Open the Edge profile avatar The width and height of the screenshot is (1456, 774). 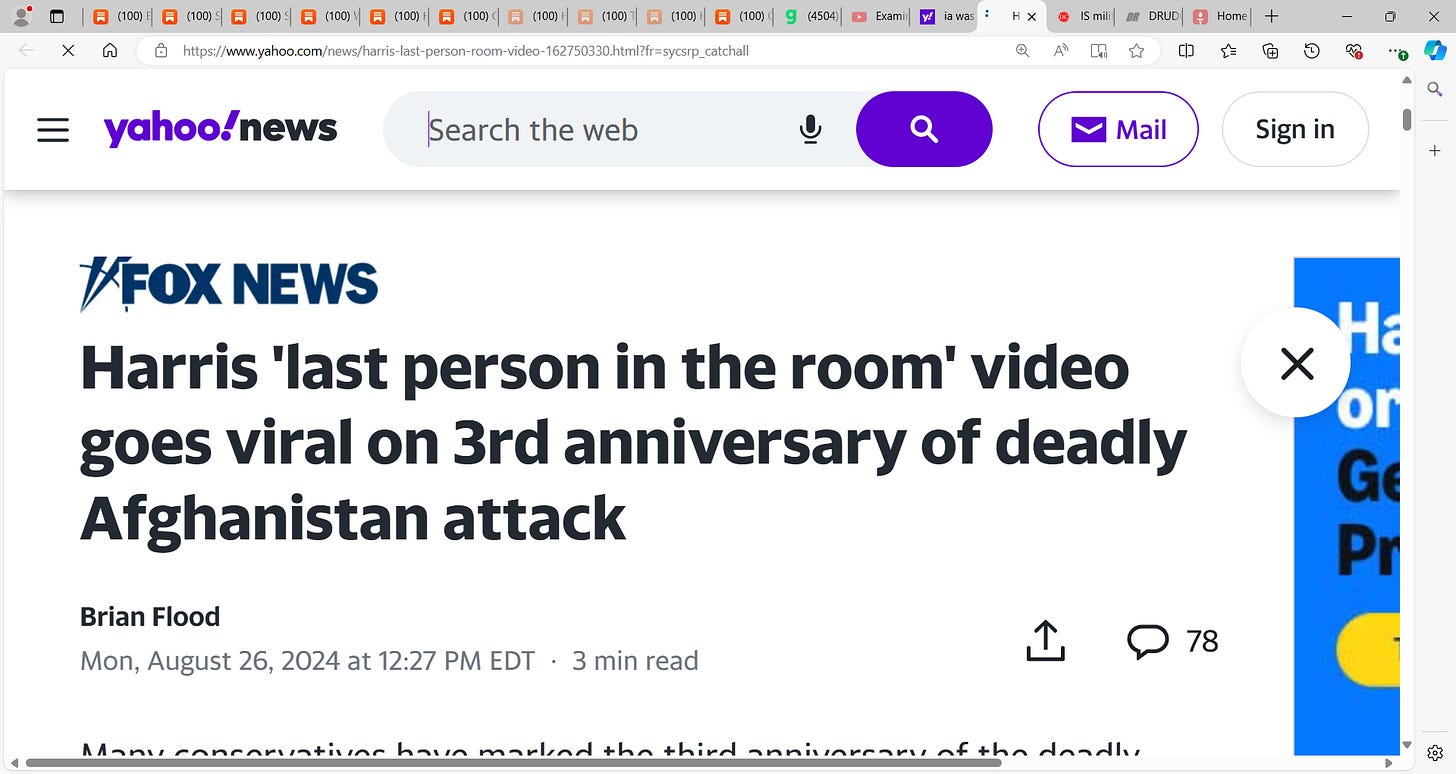point(20,16)
